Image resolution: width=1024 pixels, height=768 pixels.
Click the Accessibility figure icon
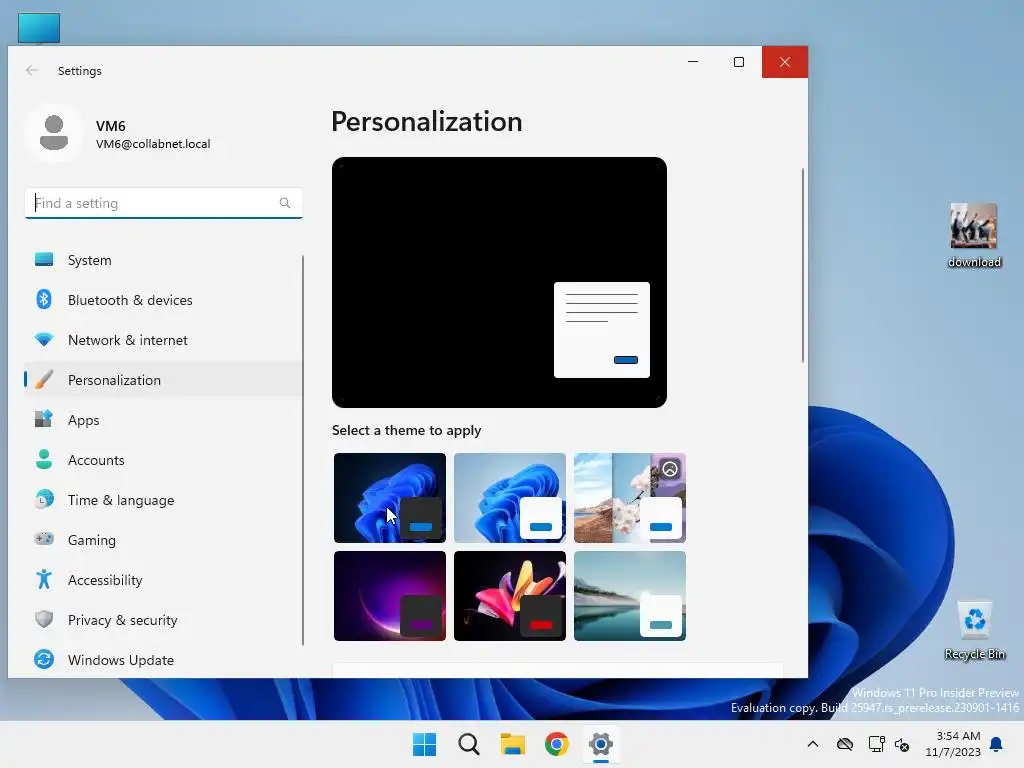[x=44, y=579]
